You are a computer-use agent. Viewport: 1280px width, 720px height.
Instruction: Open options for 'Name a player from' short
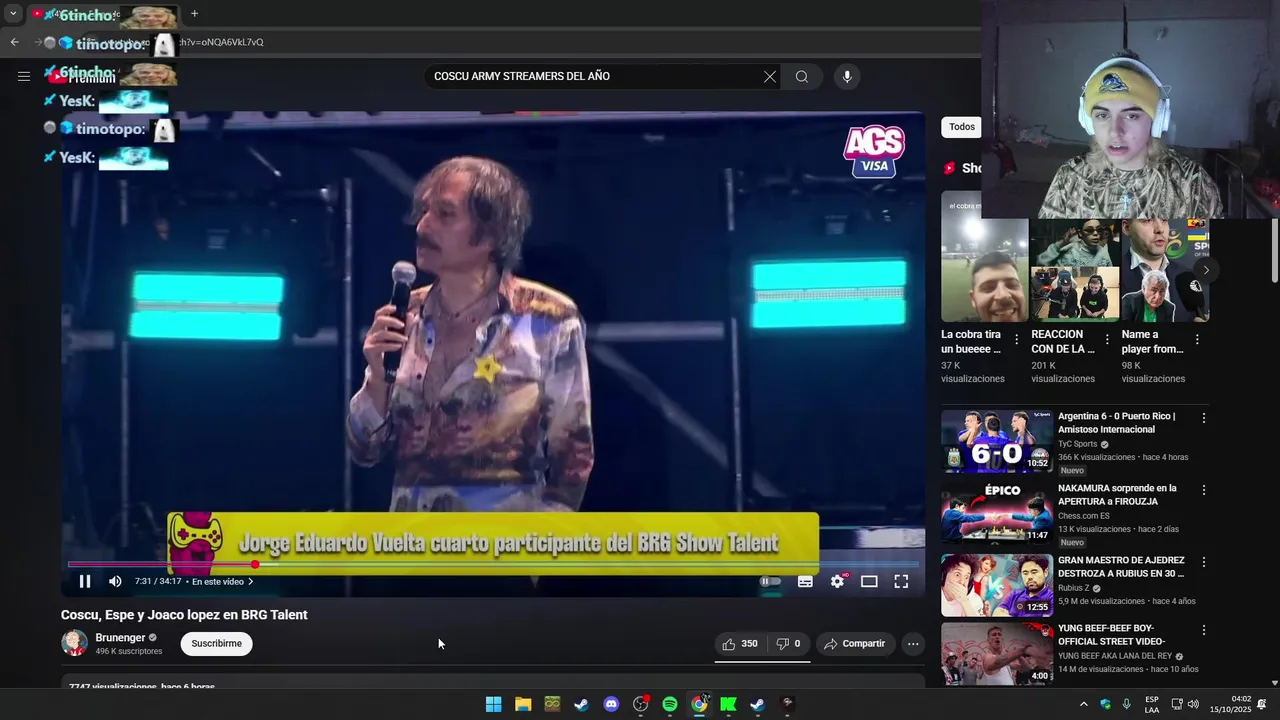coord(1197,340)
